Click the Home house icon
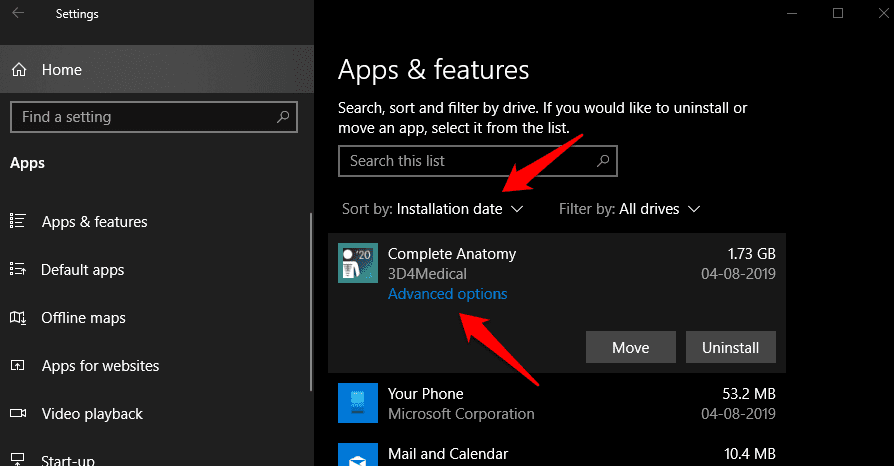The height and width of the screenshot is (466, 894). (19, 70)
